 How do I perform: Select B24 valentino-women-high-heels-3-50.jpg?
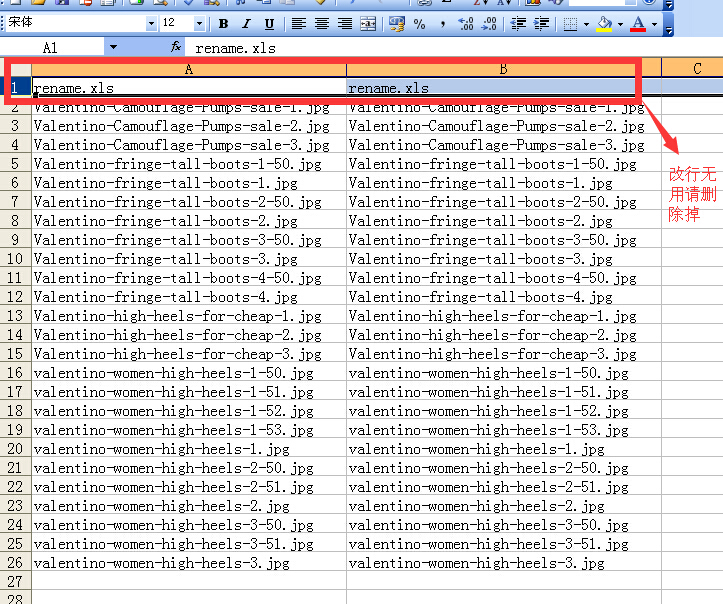click(x=504, y=525)
